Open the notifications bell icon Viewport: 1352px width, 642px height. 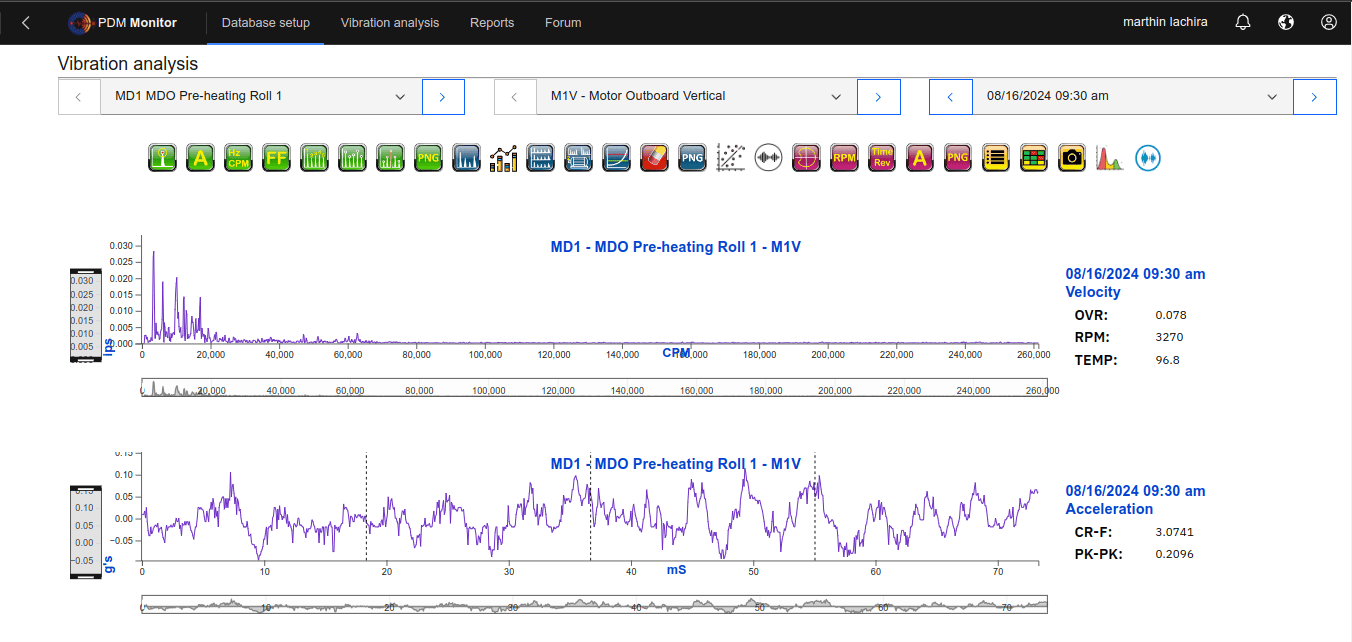point(1242,22)
